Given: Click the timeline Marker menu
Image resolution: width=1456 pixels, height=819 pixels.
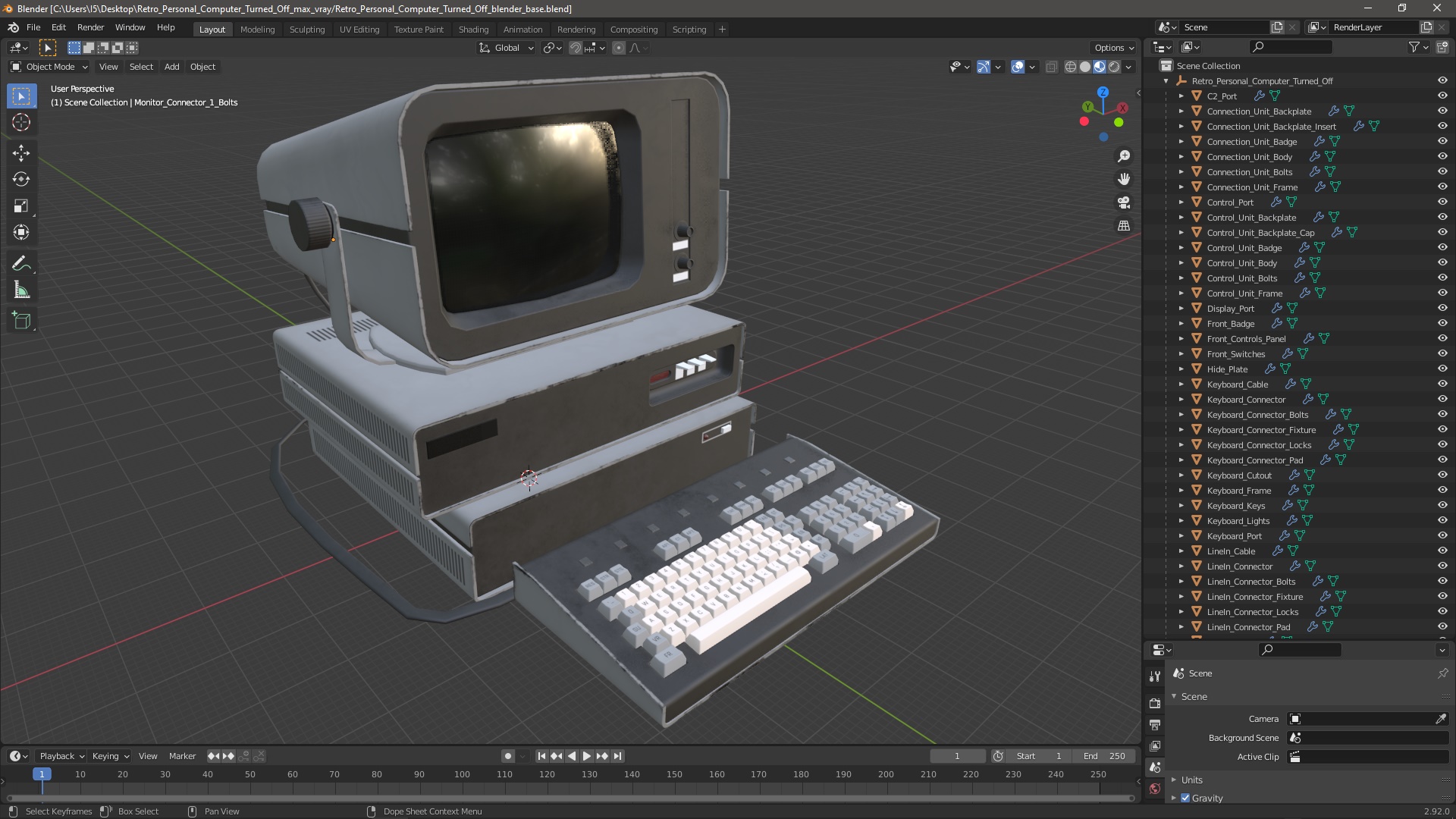Looking at the screenshot, I should point(182,756).
